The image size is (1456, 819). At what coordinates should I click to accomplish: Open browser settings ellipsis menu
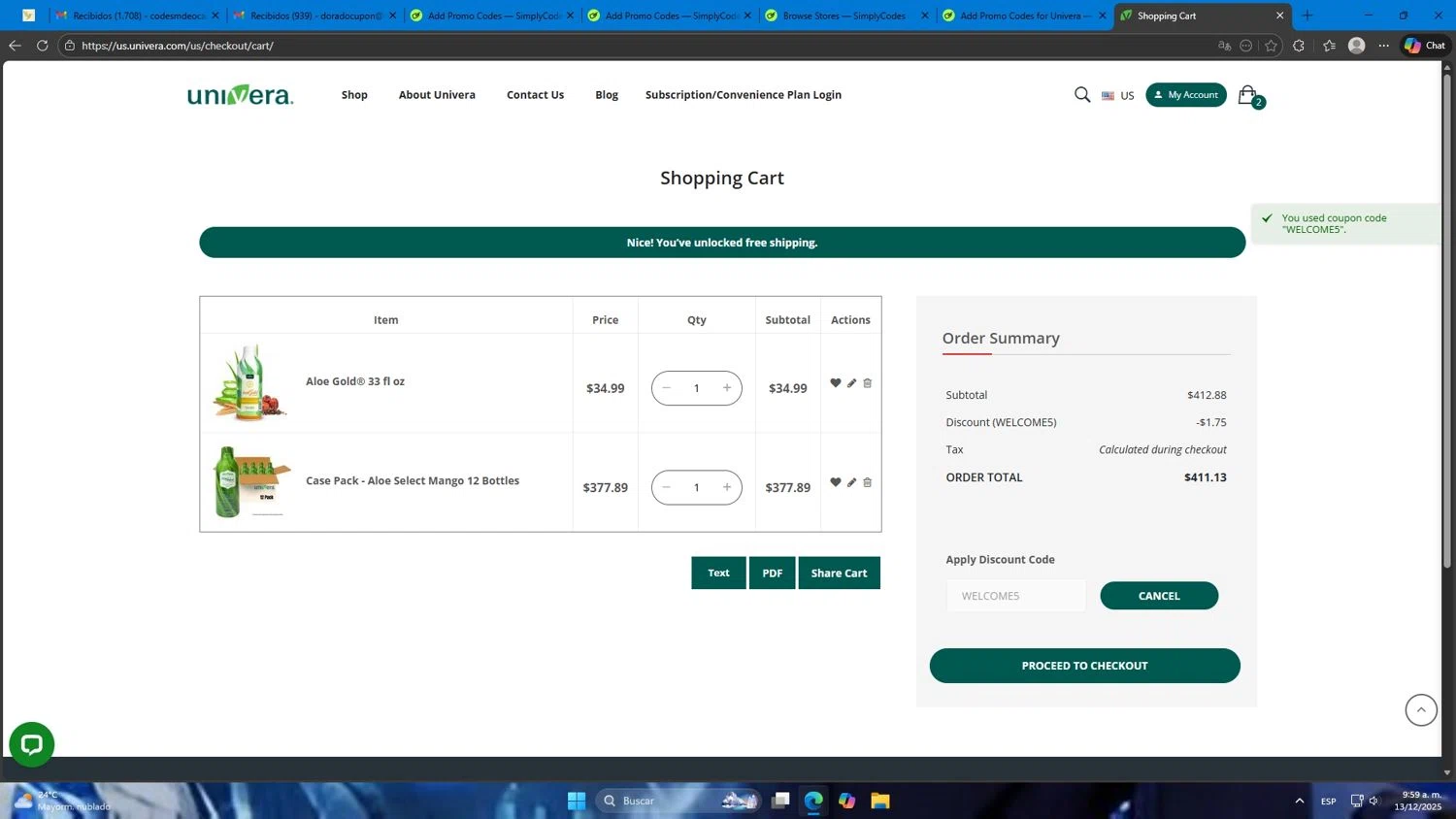point(1384,46)
